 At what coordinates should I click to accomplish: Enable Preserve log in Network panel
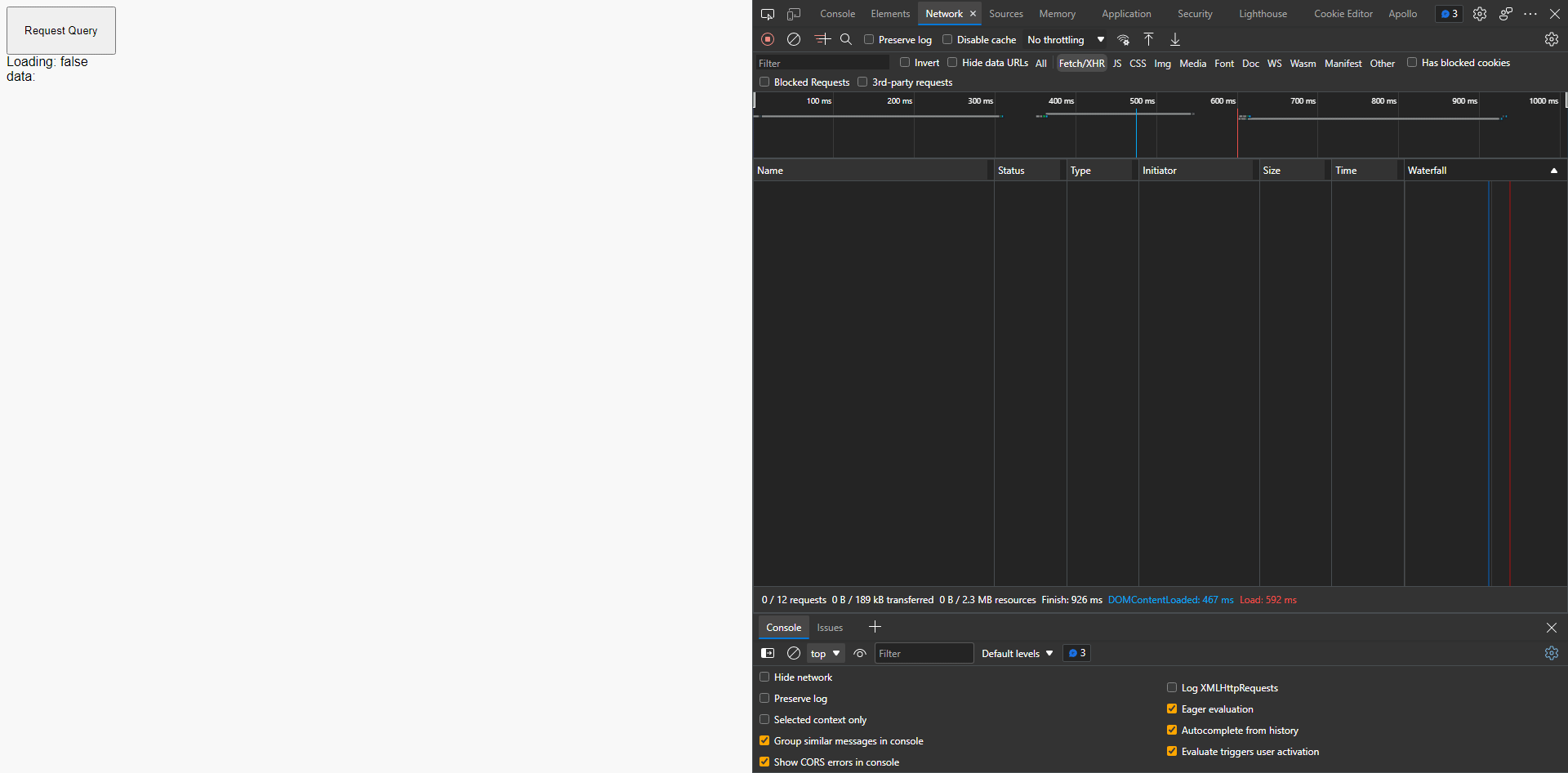[x=868, y=39]
